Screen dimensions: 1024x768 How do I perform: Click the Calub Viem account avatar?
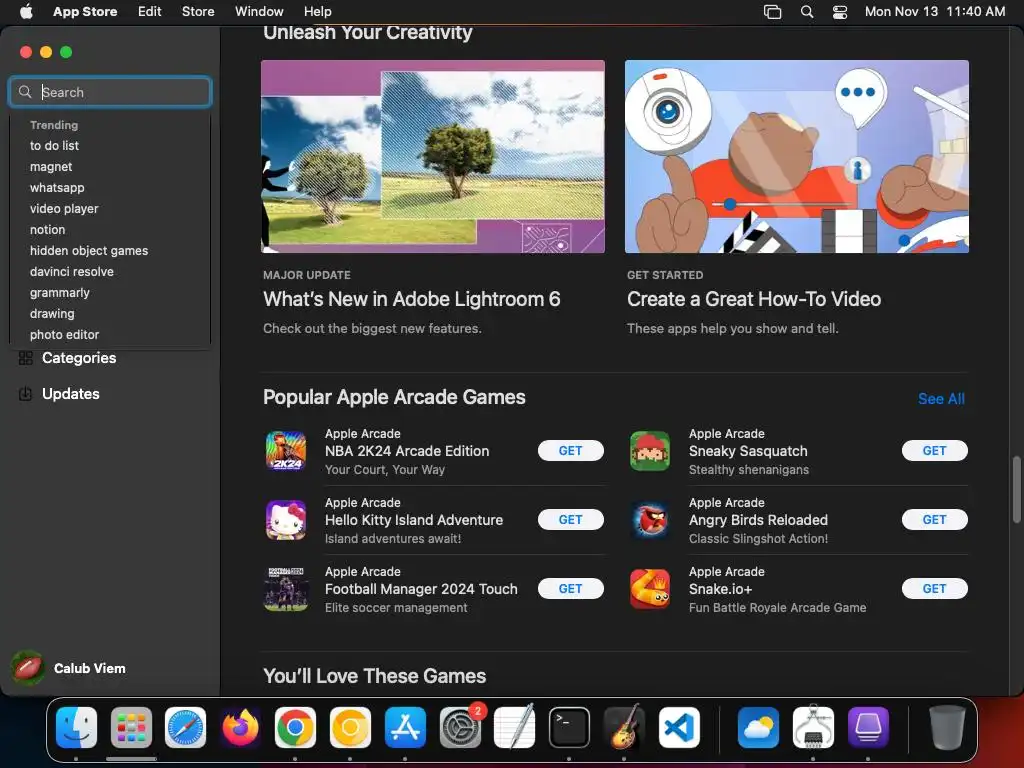click(x=27, y=667)
